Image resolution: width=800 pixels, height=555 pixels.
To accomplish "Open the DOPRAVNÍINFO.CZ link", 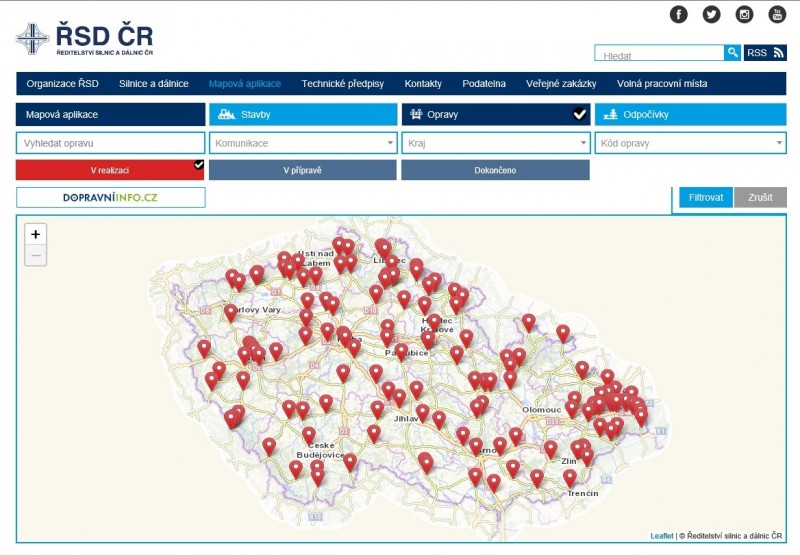I will tap(111, 197).
